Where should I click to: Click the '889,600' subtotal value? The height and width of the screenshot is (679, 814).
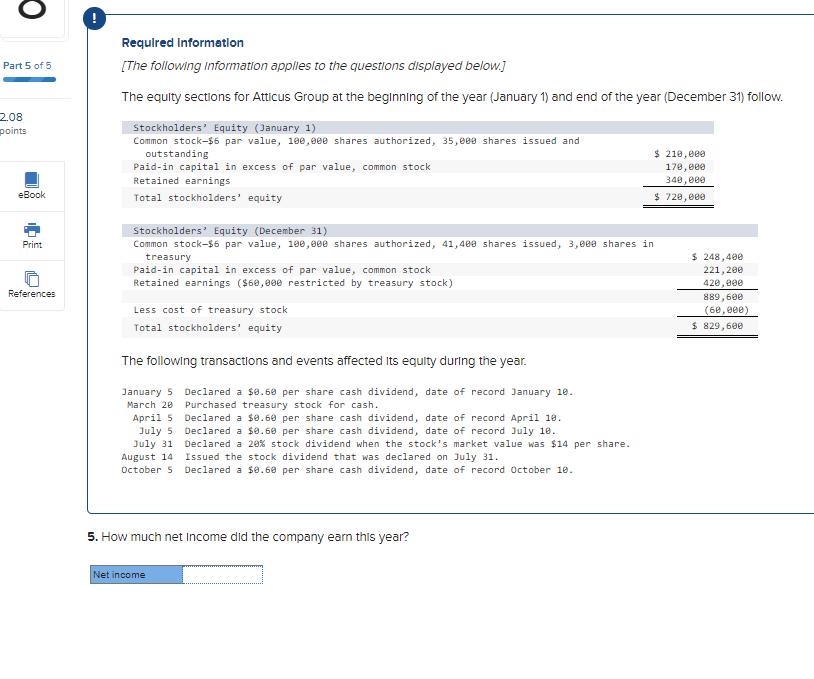723,297
